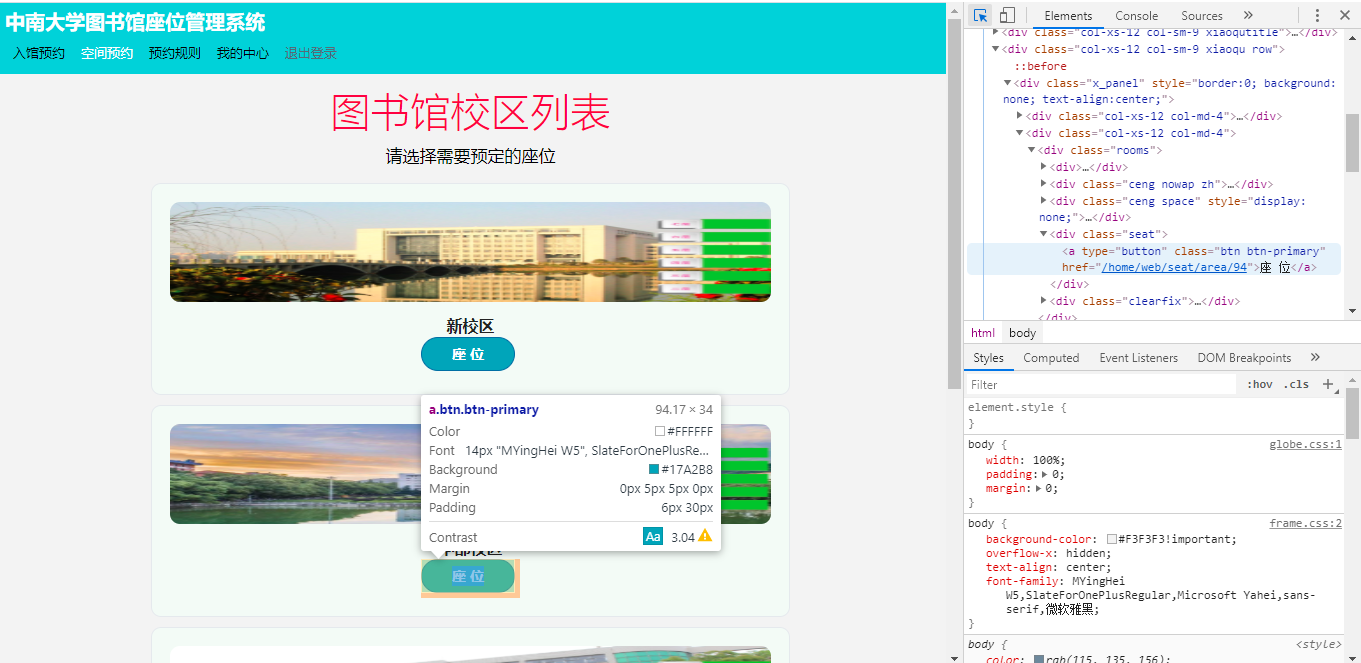
Task: Expand the div class="ceng space" node
Action: click(x=1045, y=201)
